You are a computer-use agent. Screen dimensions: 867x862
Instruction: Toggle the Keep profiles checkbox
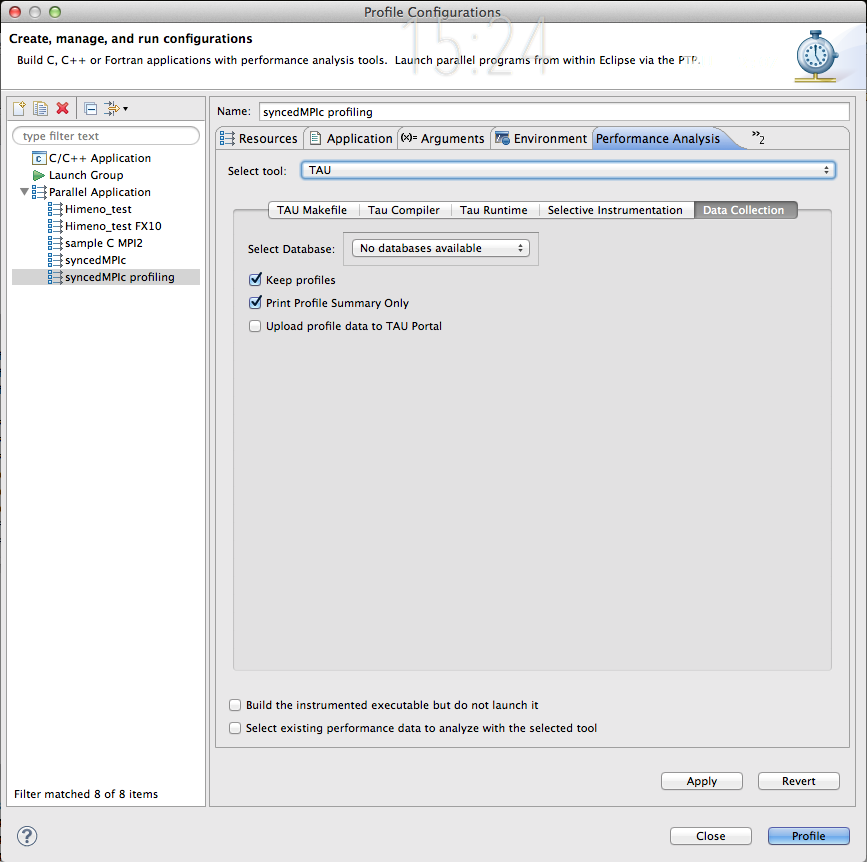point(255,280)
